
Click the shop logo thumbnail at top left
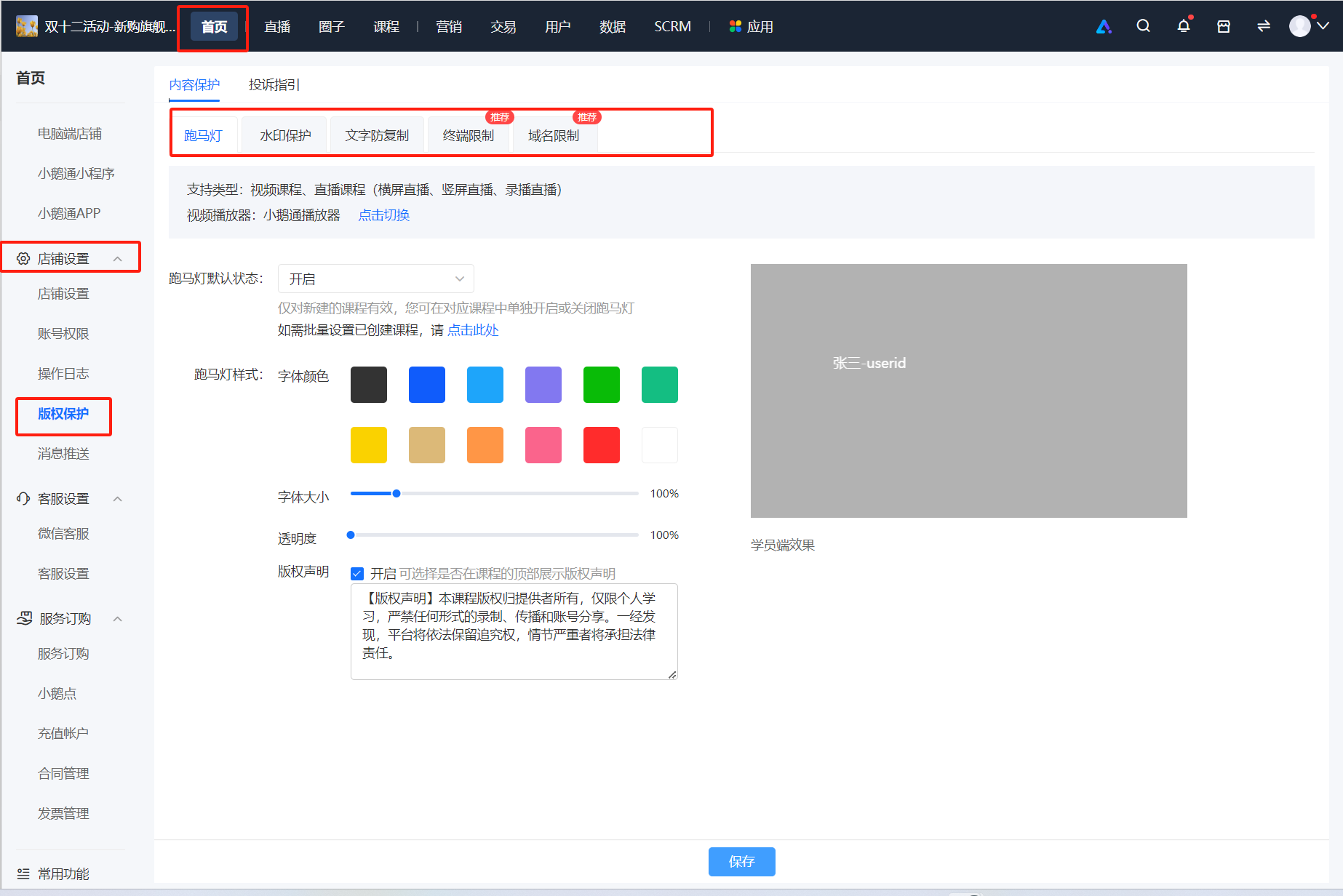point(27,26)
